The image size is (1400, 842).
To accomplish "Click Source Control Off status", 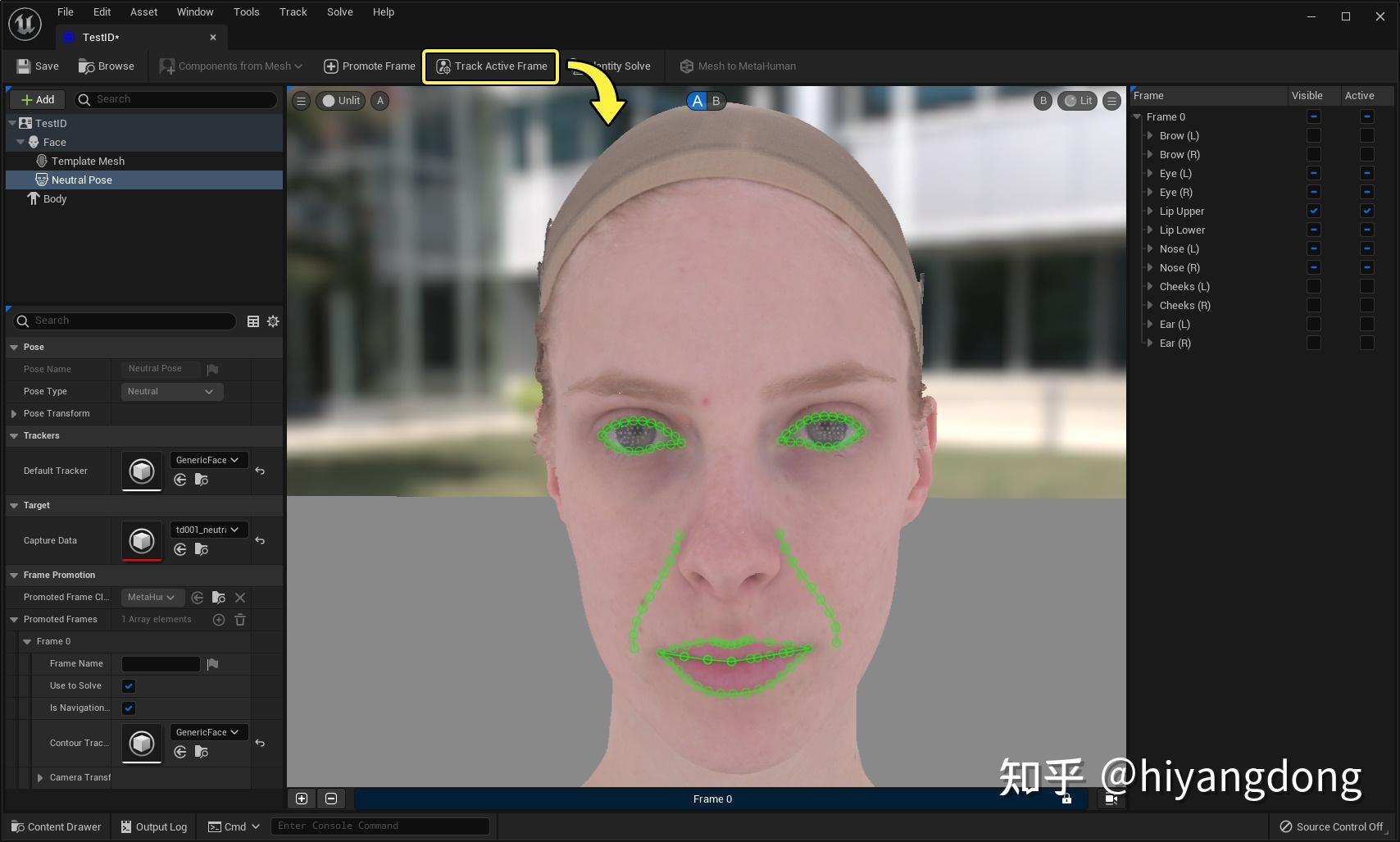I will [x=1332, y=826].
